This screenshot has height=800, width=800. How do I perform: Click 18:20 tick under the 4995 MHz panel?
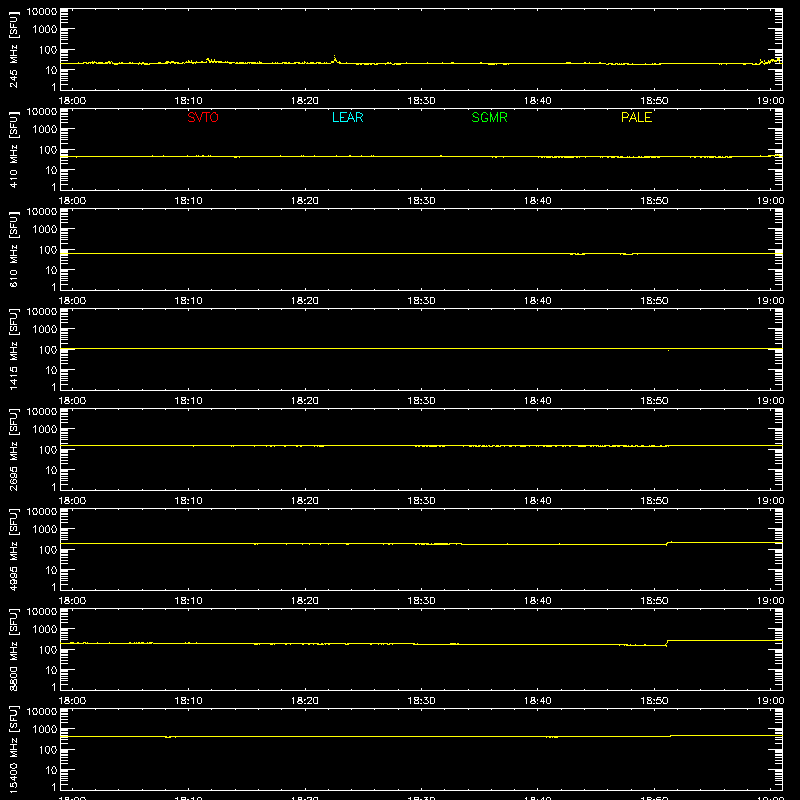coord(305,601)
